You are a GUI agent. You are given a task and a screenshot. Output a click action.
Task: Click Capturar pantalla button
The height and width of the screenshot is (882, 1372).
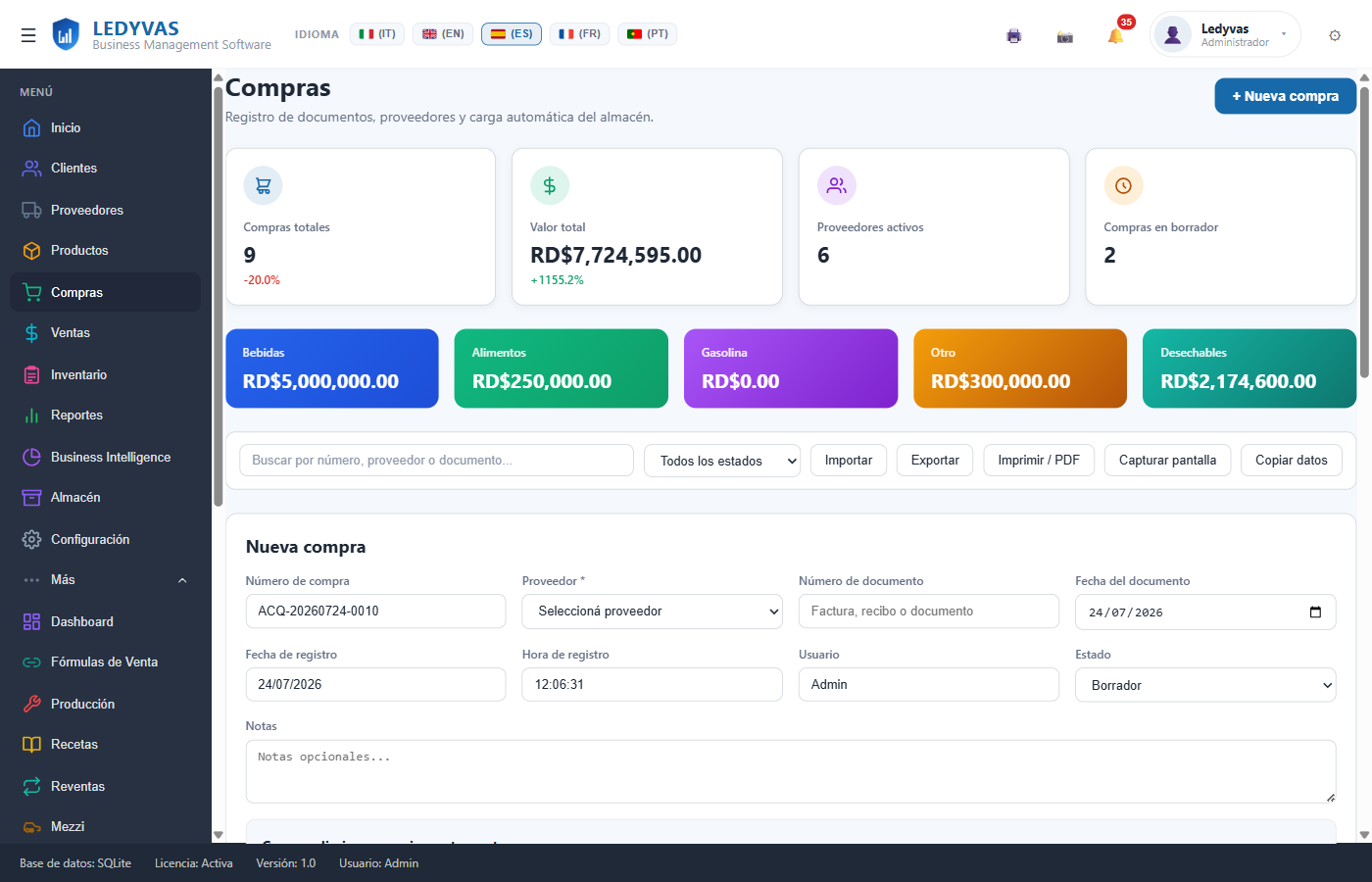1167,460
